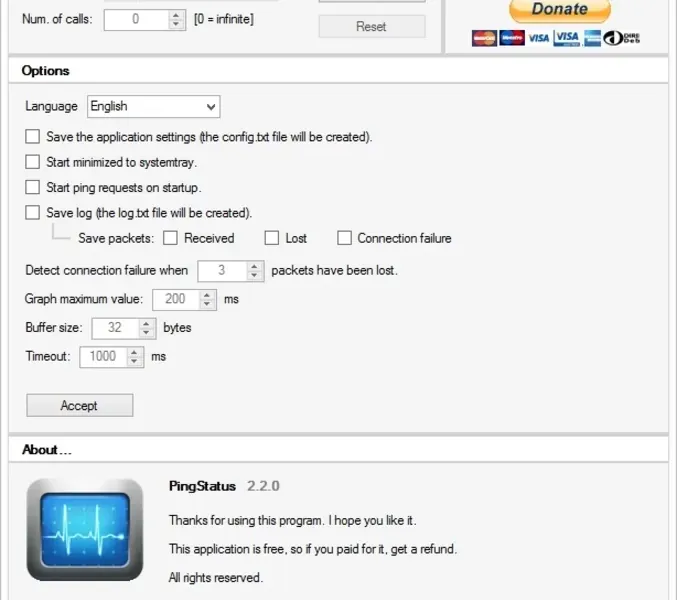Increase the Buffer size value

(146, 324)
